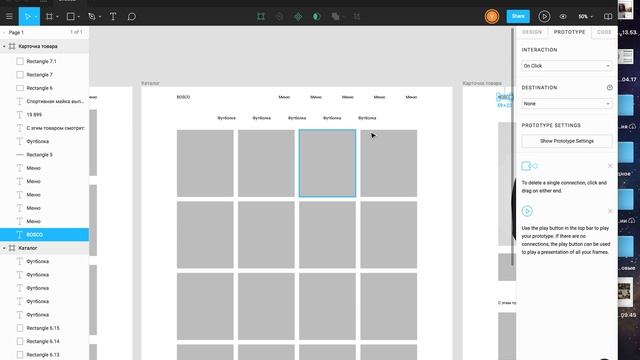Select the Спортивная майка text layer

(44, 101)
